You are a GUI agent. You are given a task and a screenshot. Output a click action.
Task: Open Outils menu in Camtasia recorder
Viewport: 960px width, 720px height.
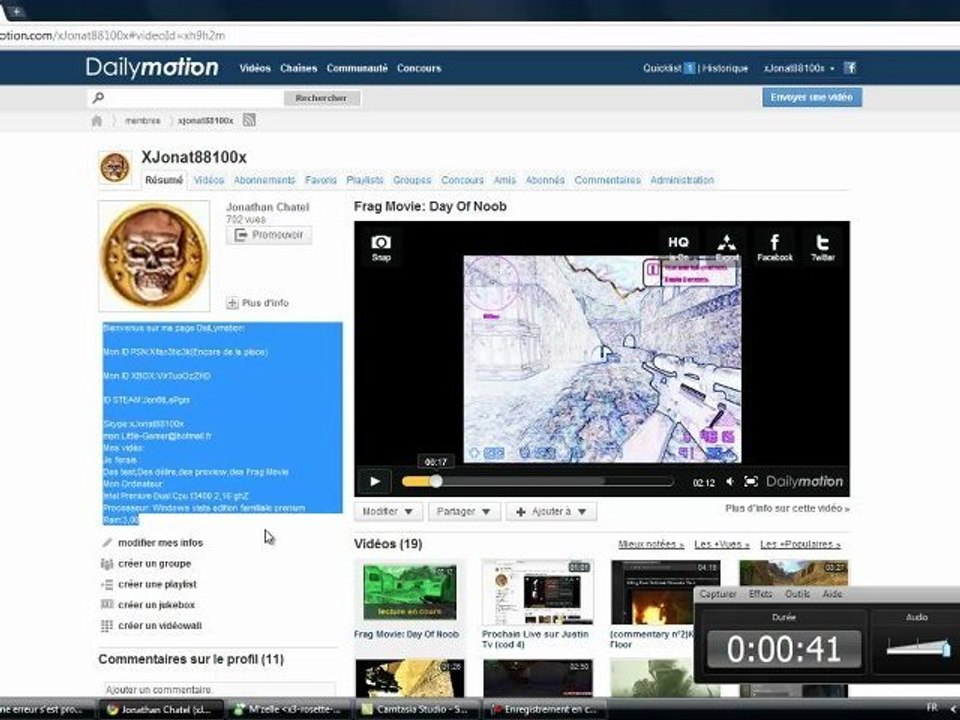tap(797, 594)
